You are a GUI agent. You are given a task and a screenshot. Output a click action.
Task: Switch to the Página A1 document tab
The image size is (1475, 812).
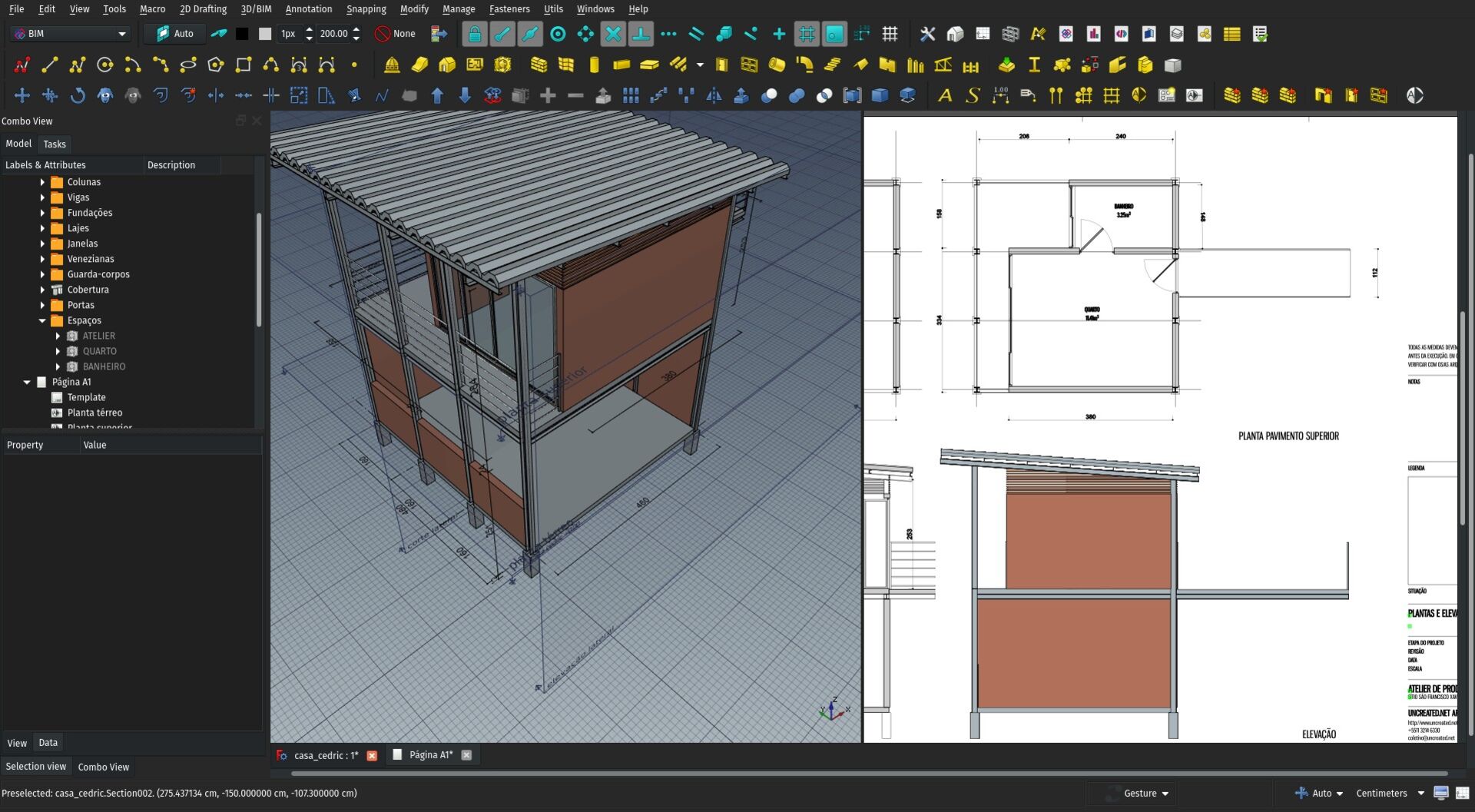tap(431, 755)
